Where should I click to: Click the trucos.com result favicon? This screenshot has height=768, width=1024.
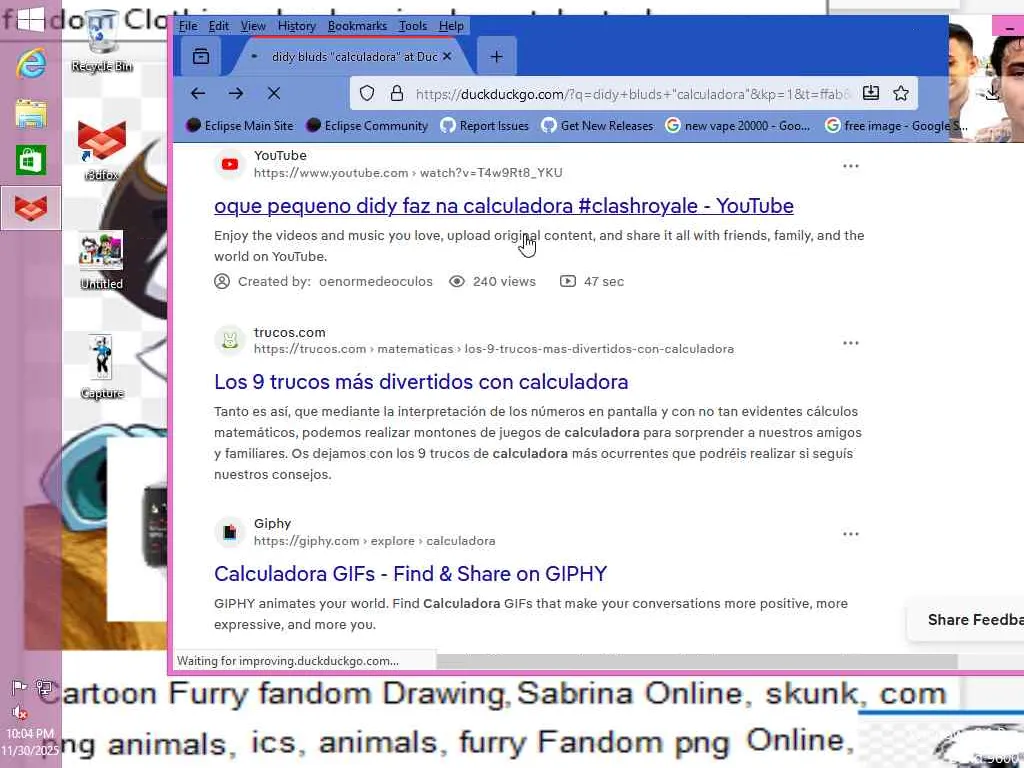click(230, 340)
